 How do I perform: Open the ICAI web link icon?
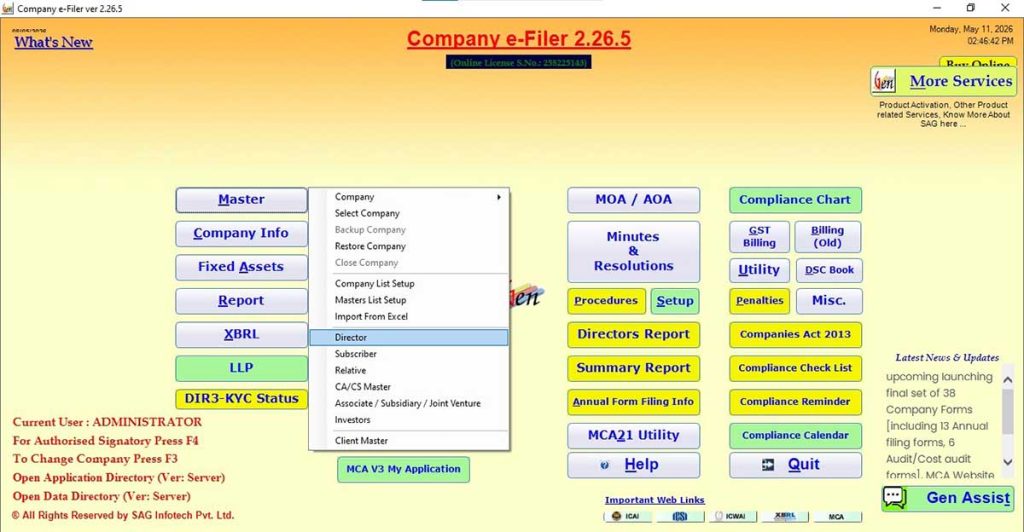[627, 516]
